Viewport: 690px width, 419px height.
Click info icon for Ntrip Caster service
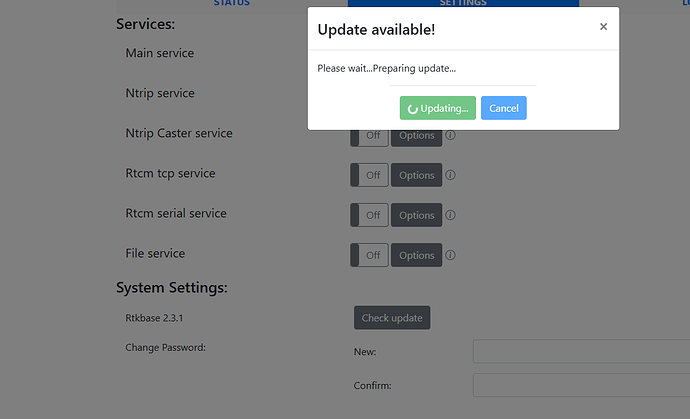[x=451, y=135]
